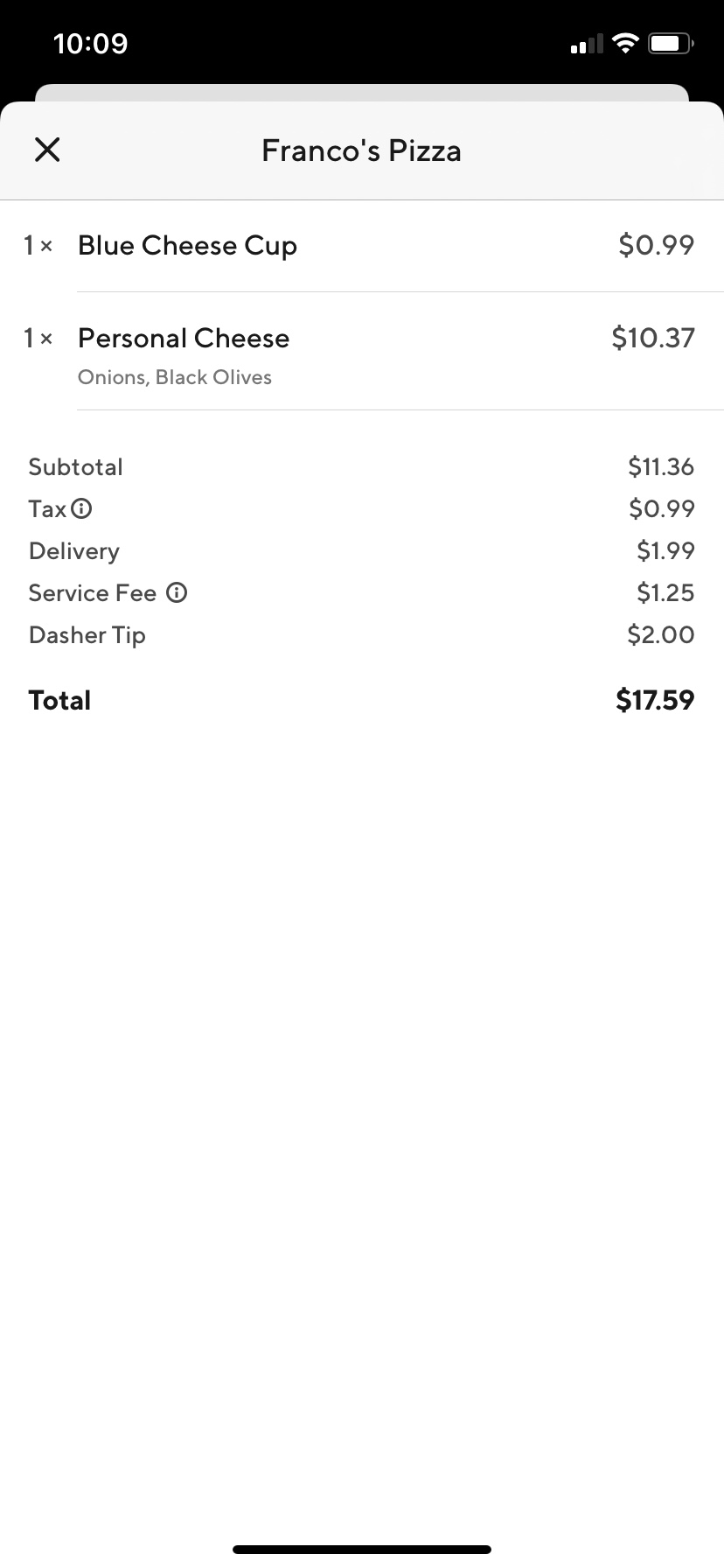
Task: Tap the $17.59 total amount
Action: pos(655,700)
